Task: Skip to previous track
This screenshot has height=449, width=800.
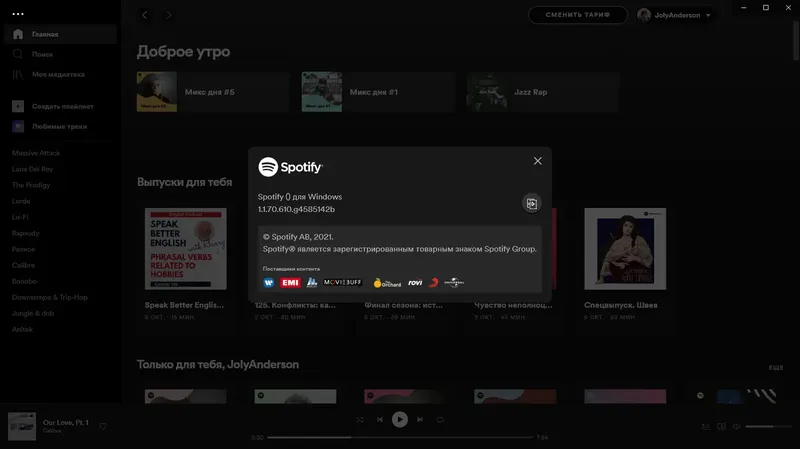Action: [x=380, y=419]
